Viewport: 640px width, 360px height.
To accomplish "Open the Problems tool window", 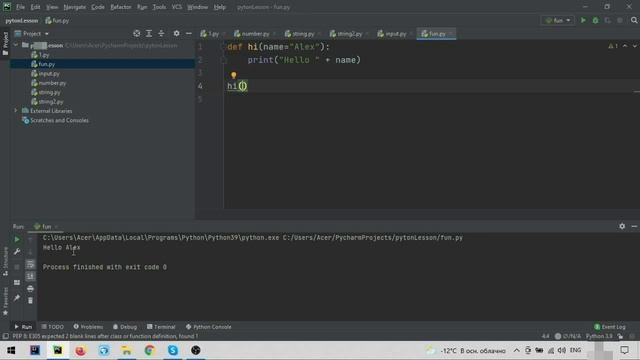I will 88,327.
